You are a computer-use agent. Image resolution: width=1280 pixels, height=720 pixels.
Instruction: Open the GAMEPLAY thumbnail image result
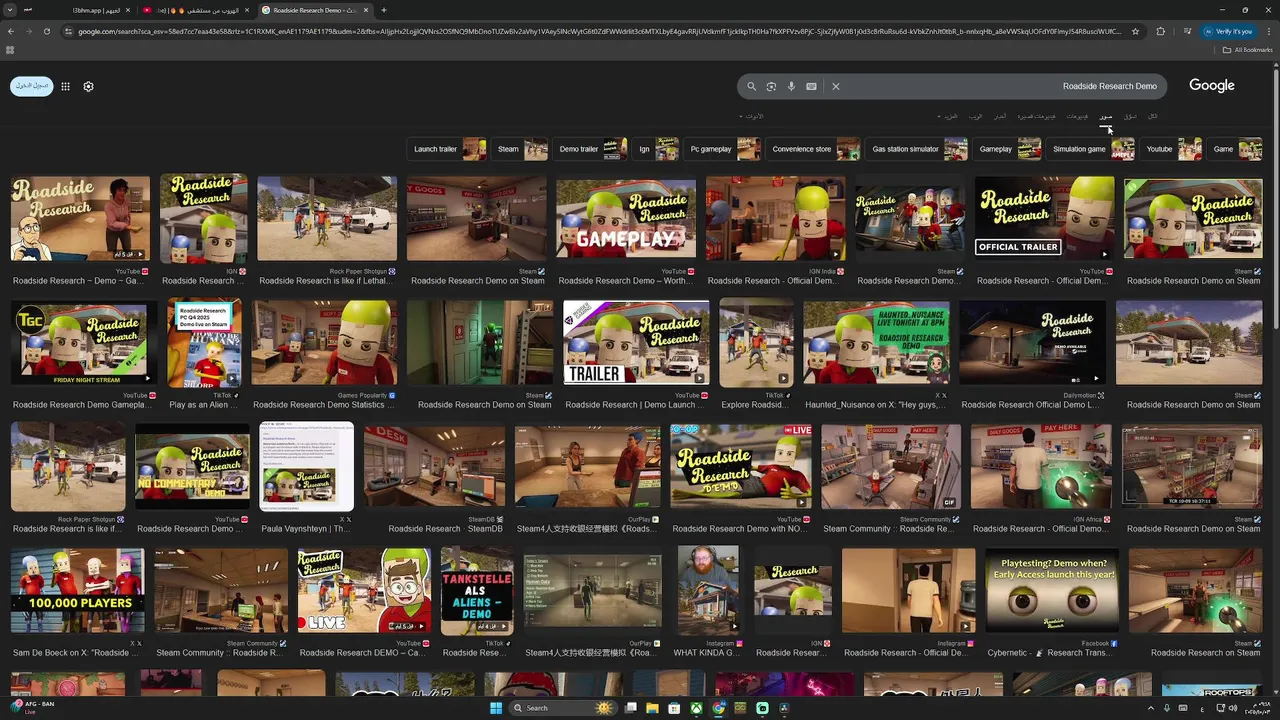(626, 219)
